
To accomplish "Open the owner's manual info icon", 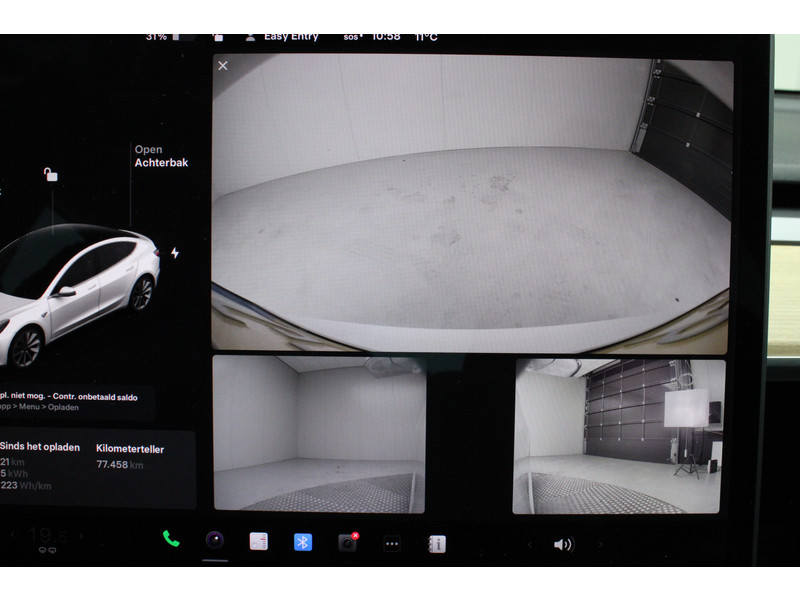I will point(436,544).
